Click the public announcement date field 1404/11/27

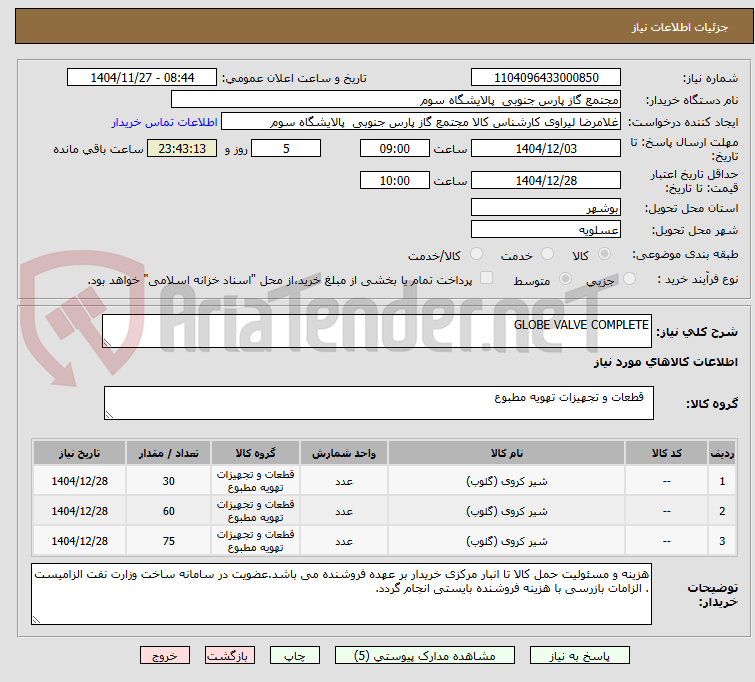[142, 78]
